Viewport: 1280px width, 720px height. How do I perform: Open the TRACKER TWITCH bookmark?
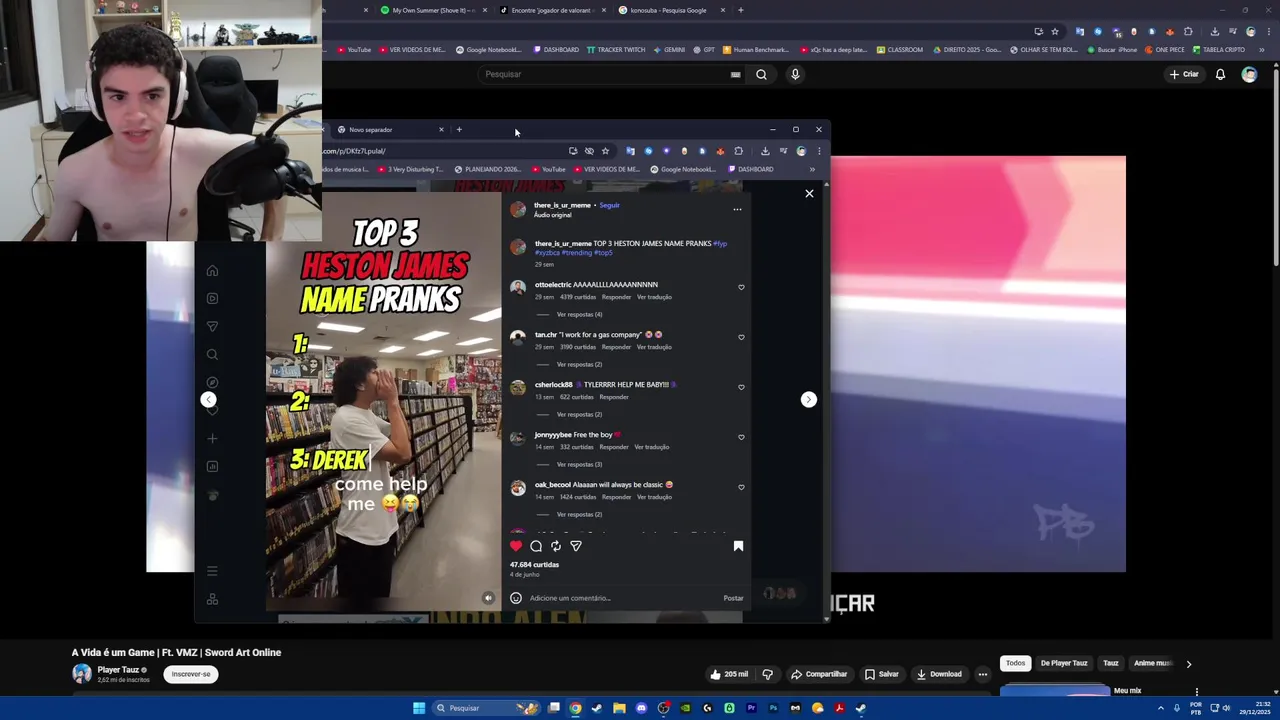615,49
